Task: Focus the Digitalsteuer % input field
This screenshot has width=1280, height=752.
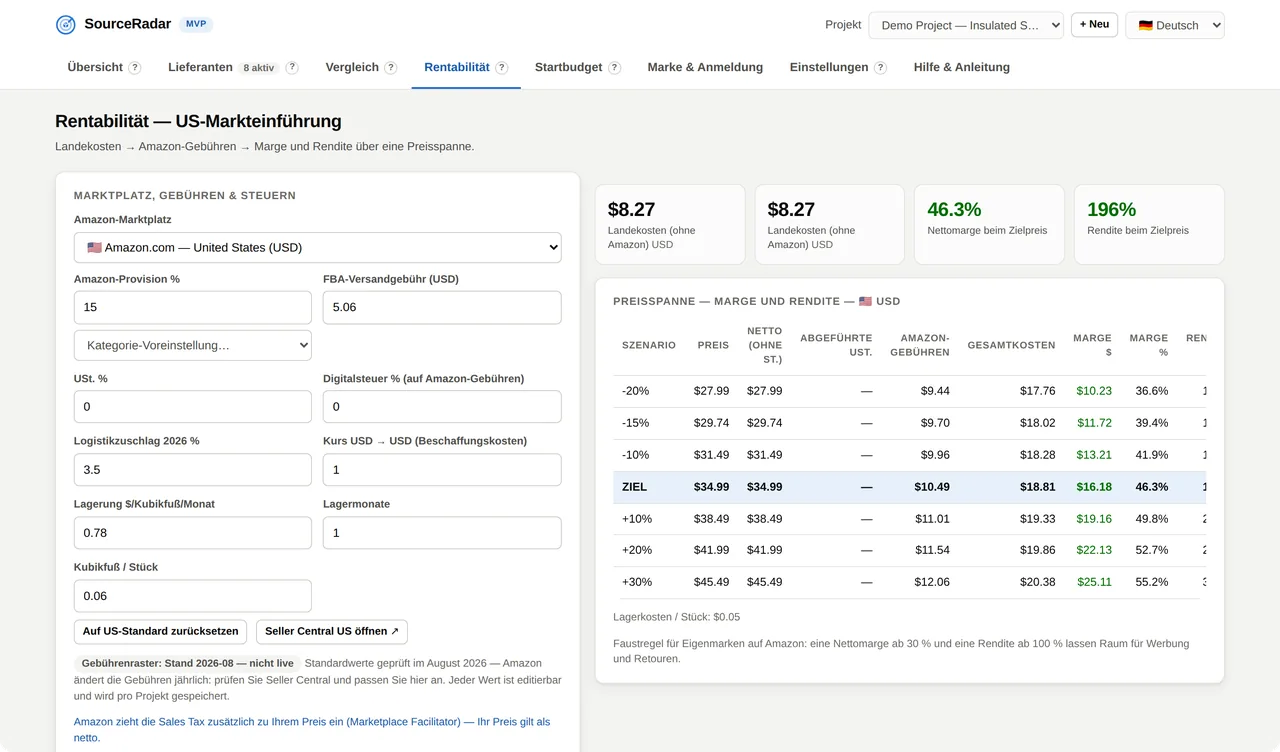Action: (x=442, y=406)
